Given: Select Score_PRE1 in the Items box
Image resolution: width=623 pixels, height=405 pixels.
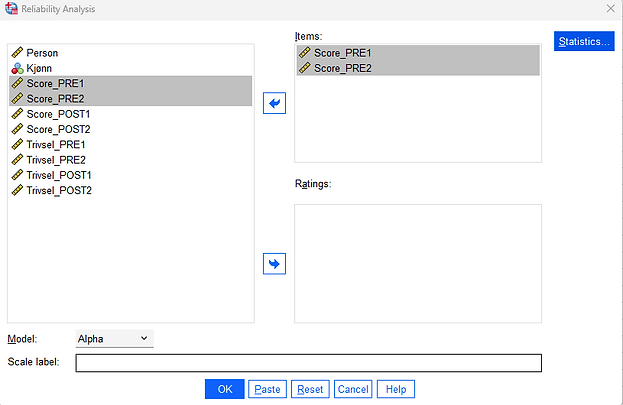Looking at the screenshot, I should (x=418, y=53).
